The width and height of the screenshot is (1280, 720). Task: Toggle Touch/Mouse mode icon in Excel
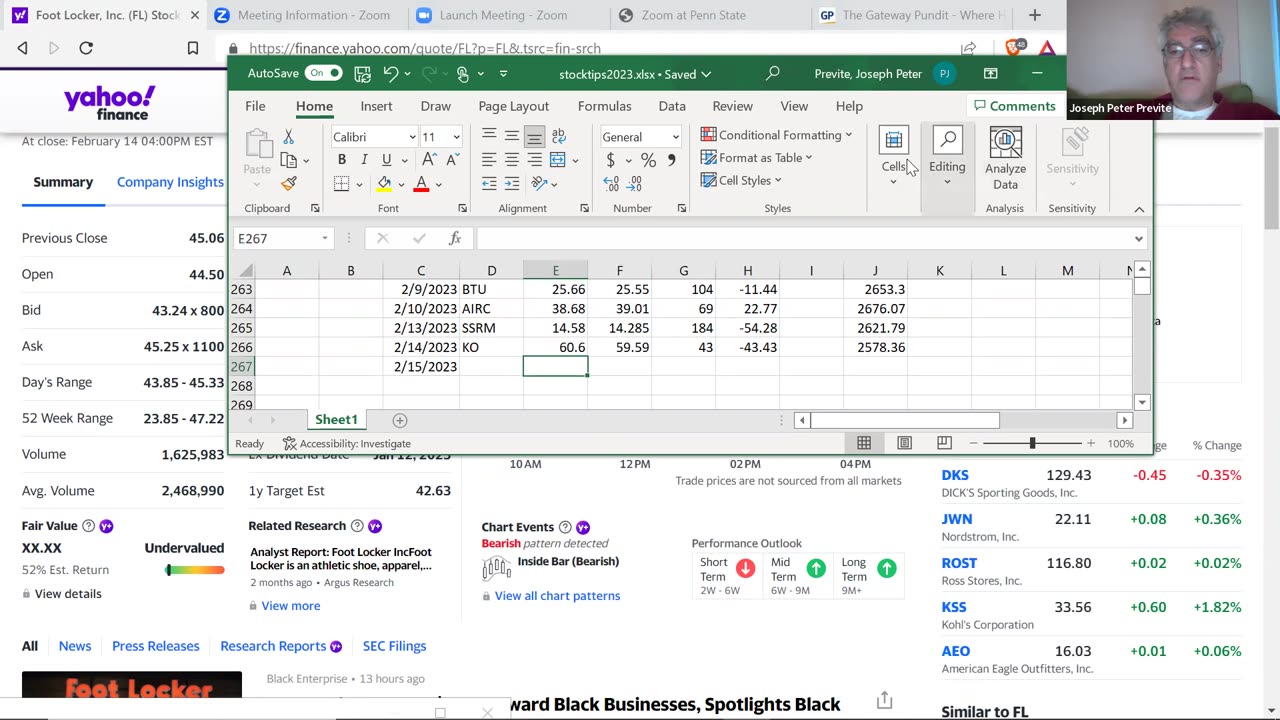point(462,74)
